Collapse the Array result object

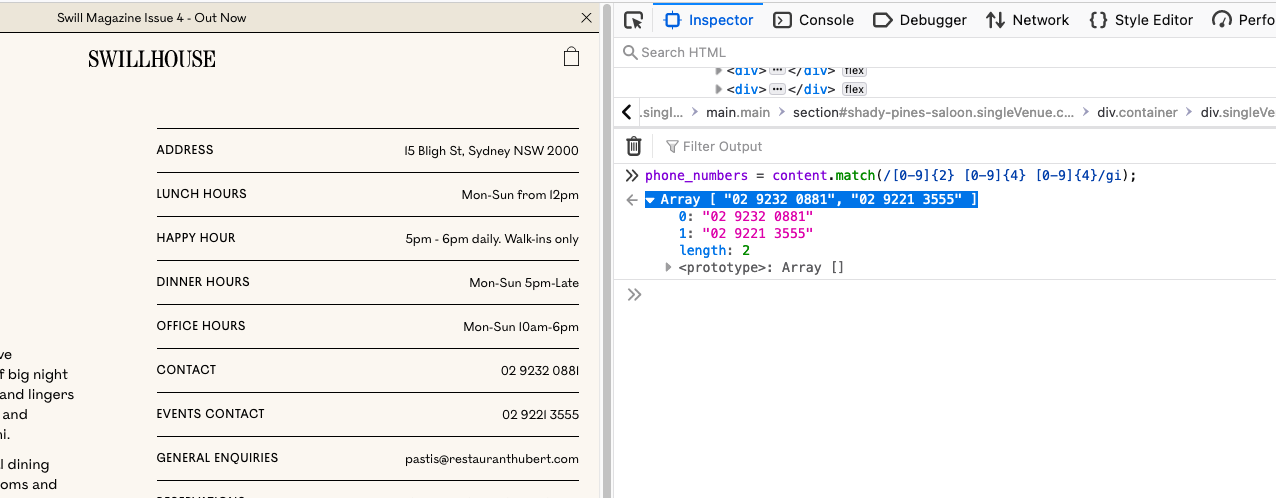(x=650, y=200)
